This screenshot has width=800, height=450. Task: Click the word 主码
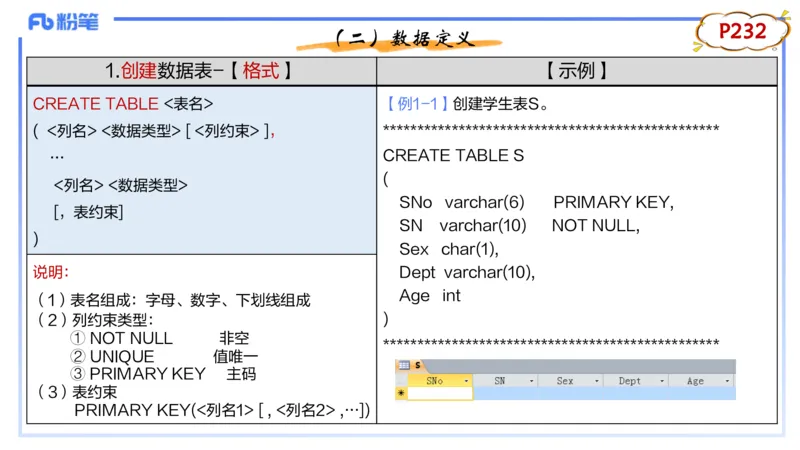pyautogui.click(x=241, y=373)
